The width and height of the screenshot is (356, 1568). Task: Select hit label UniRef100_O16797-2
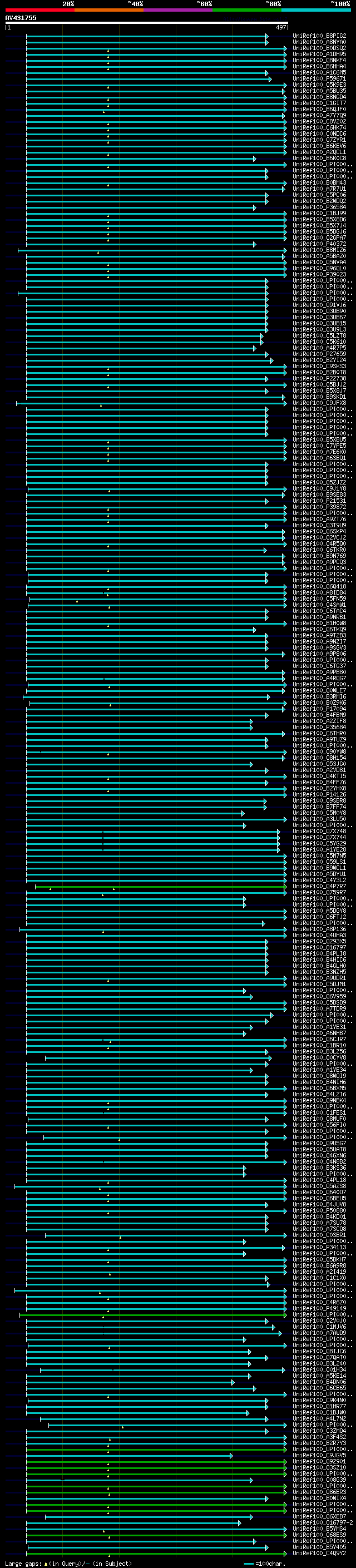point(323,1523)
